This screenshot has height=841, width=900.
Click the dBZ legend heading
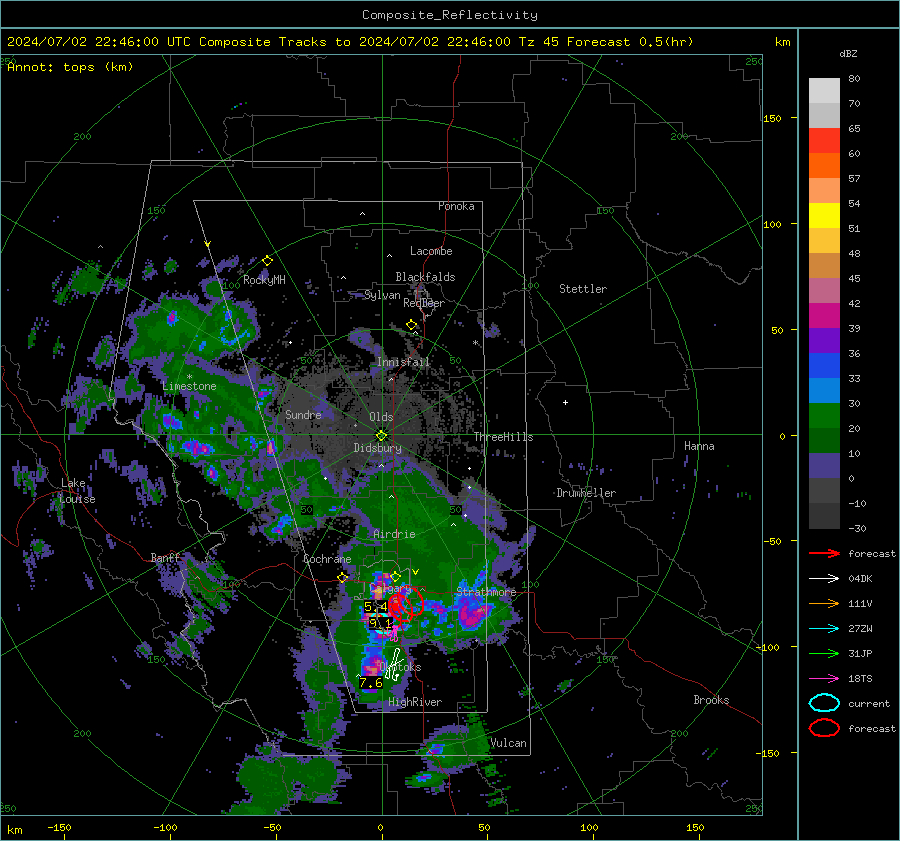[x=848, y=53]
